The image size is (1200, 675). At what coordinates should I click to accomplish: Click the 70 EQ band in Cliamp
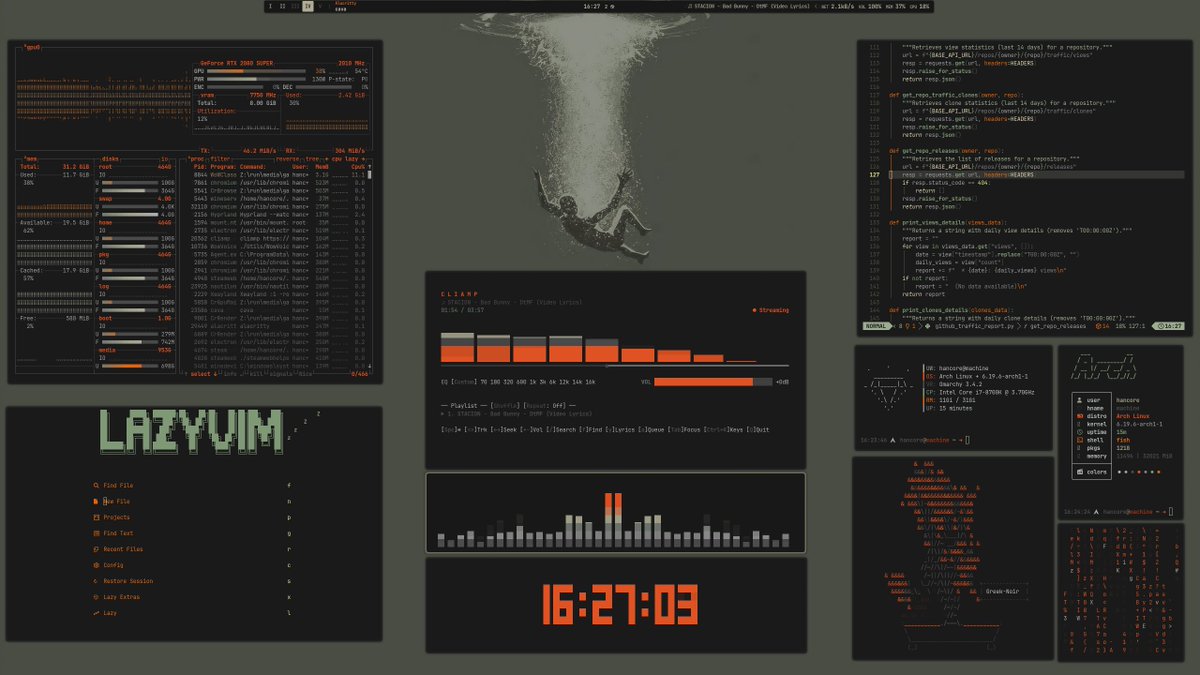tap(484, 382)
